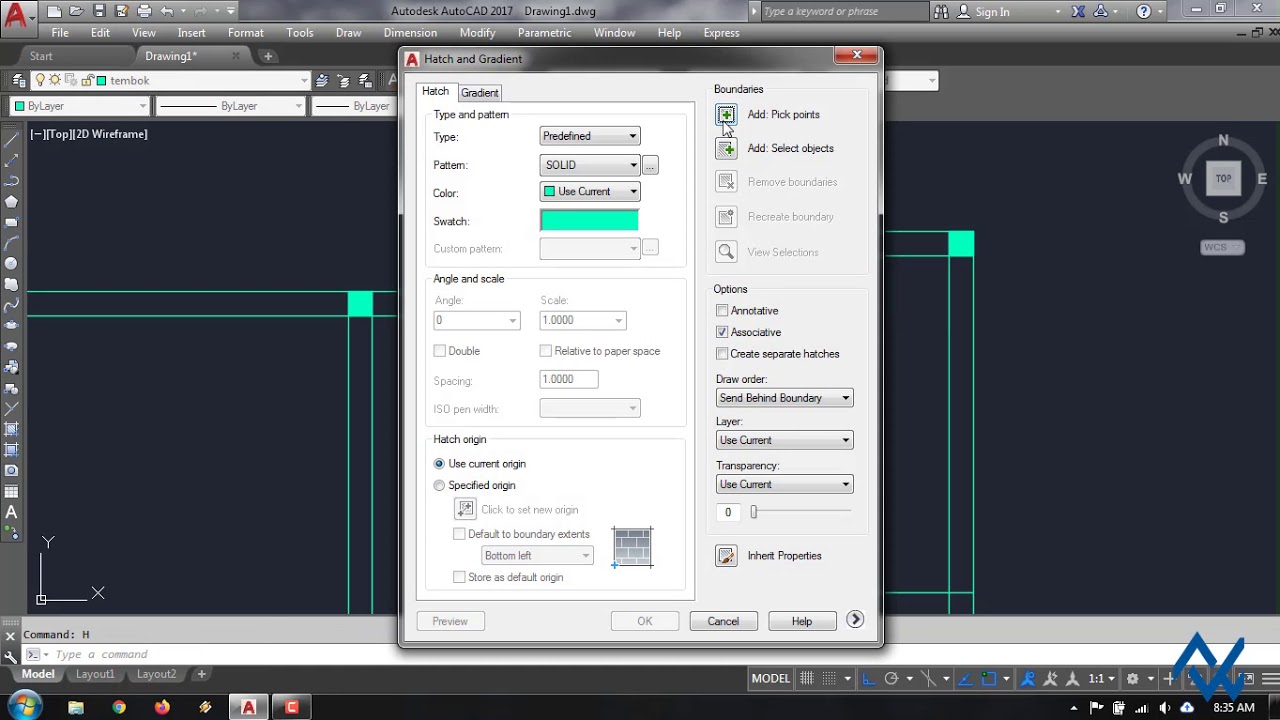Switch to the Gradient tab
Viewport: 1280px width, 720px height.
[x=480, y=93]
